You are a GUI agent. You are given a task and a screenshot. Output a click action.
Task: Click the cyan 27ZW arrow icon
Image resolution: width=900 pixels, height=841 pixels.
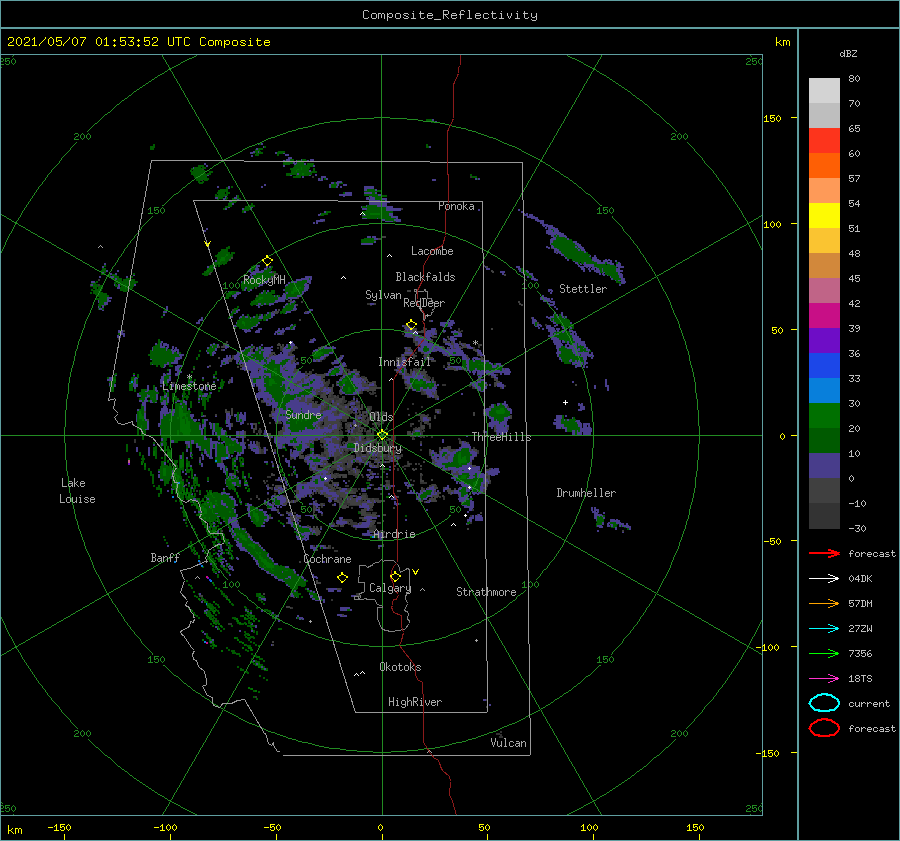(824, 629)
